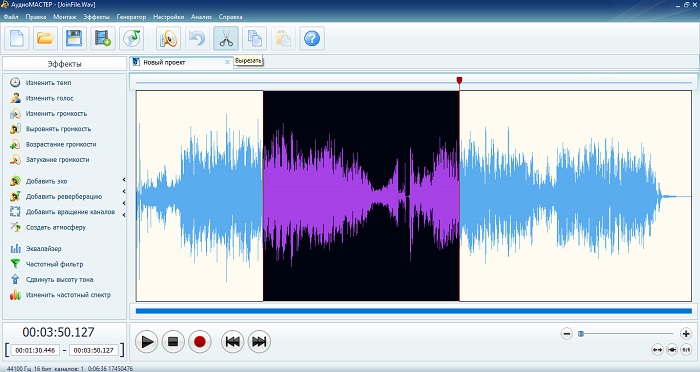700x372 pixels.
Task: Zoom out with the minus button
Action: point(567,333)
